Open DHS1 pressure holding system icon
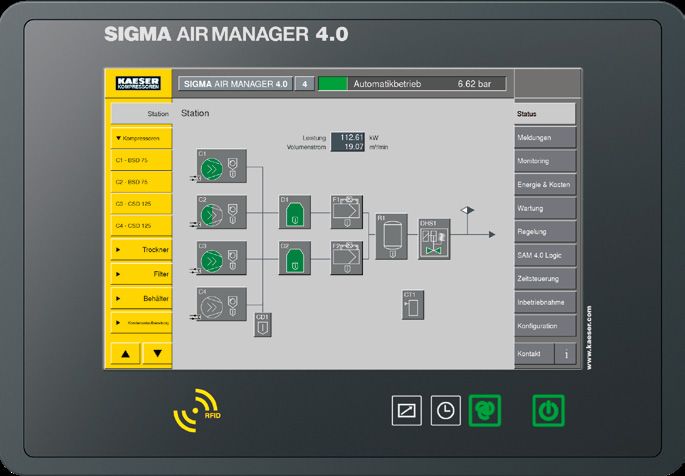Viewport: 685px width, 476px height. (434, 239)
